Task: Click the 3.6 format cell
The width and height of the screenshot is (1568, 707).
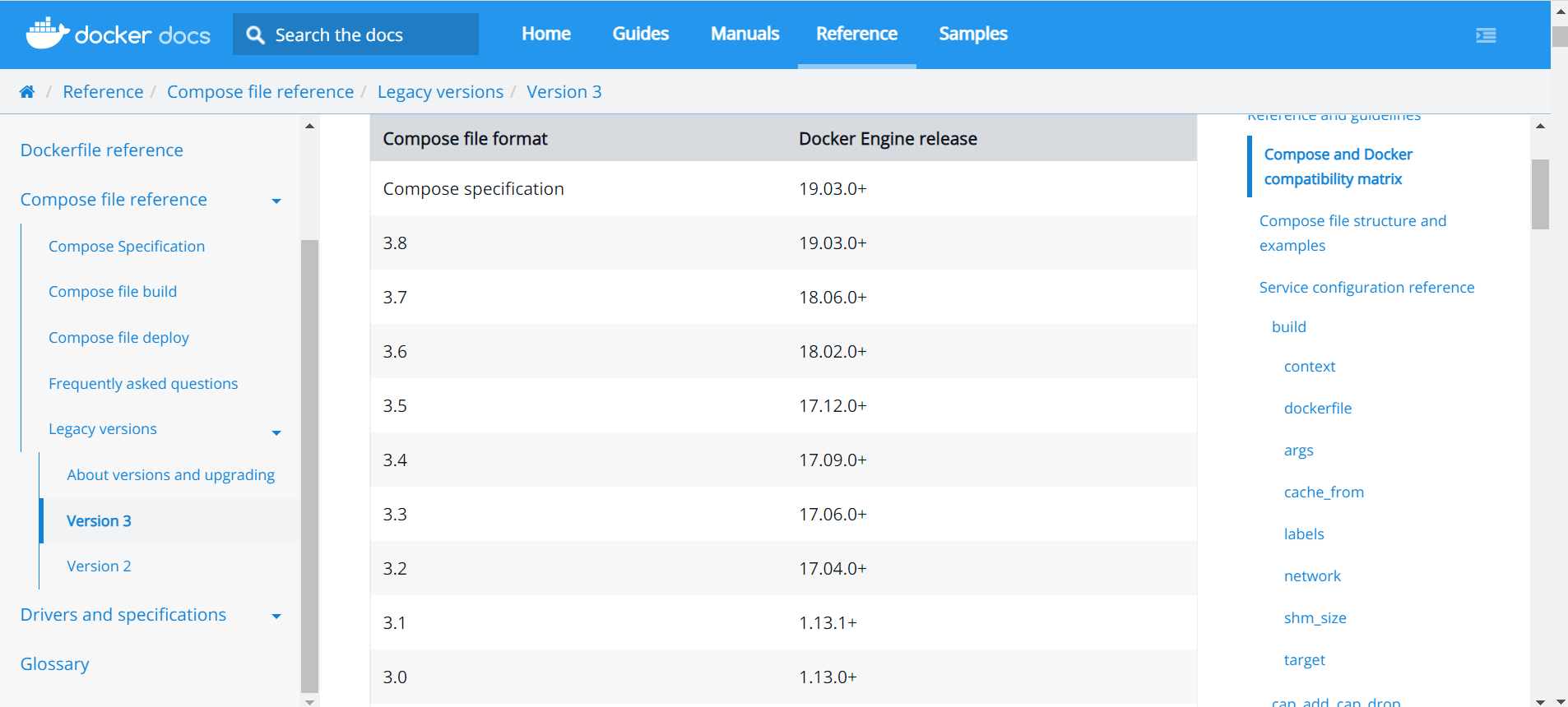Action: click(x=395, y=351)
